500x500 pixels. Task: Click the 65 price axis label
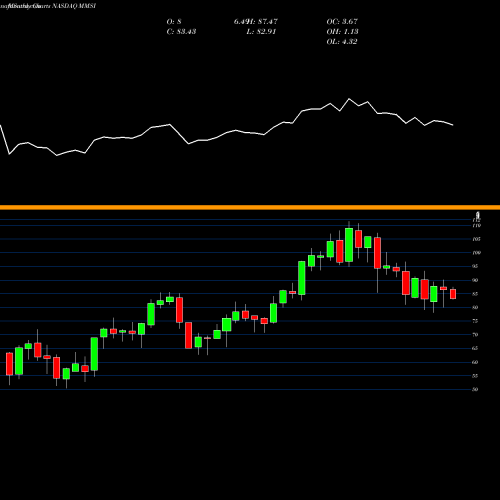(x=475, y=348)
